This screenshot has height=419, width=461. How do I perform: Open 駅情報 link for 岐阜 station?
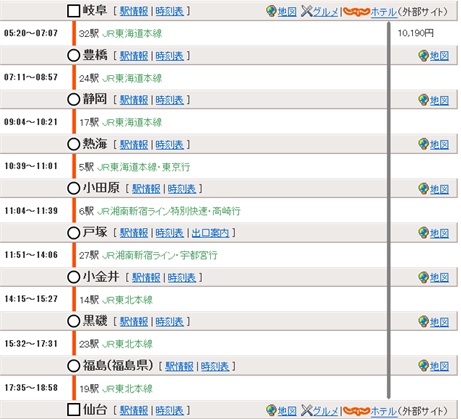[134, 11]
